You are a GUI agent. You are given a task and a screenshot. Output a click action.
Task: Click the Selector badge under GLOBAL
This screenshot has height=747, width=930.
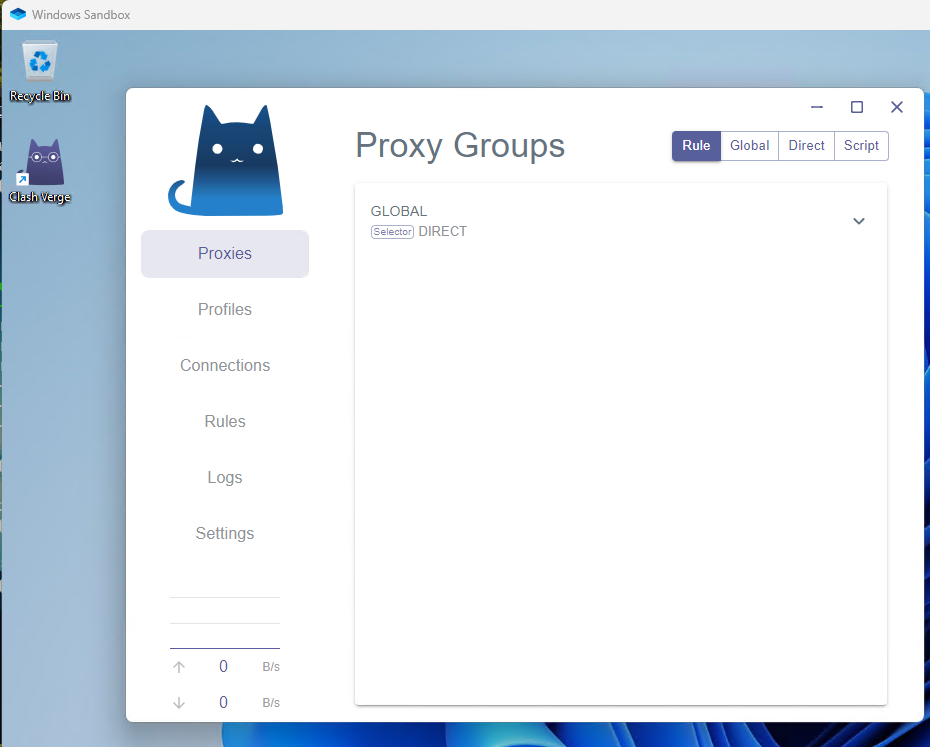pyautogui.click(x=392, y=231)
